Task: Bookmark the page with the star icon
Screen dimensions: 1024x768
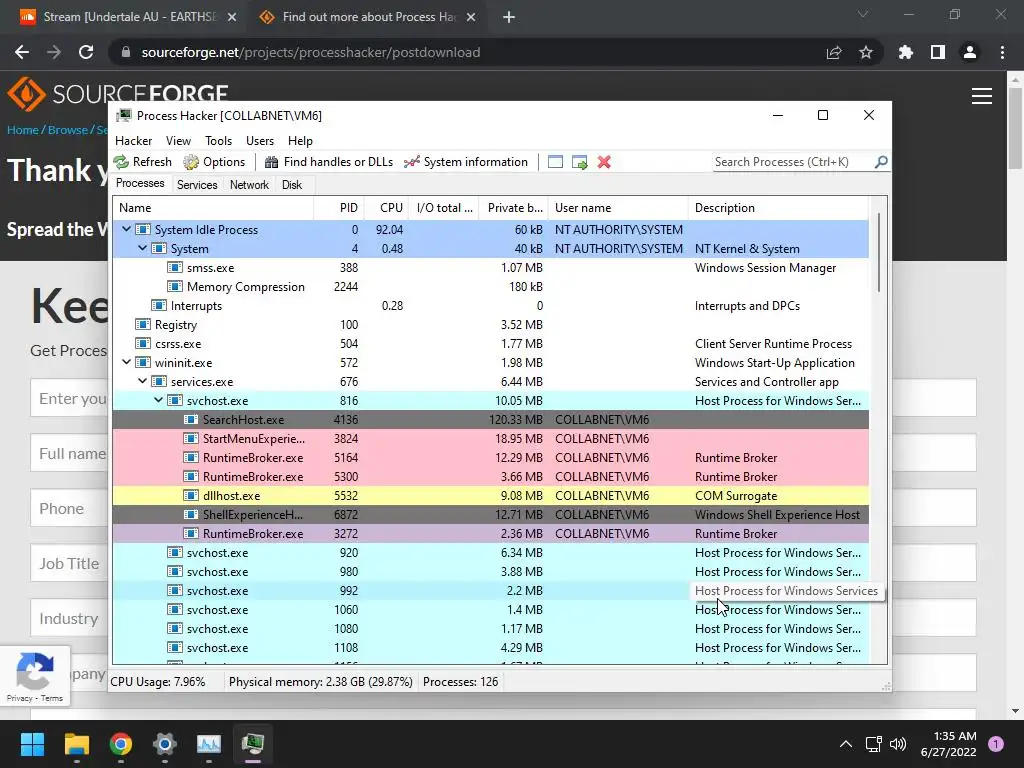Action: [866, 52]
